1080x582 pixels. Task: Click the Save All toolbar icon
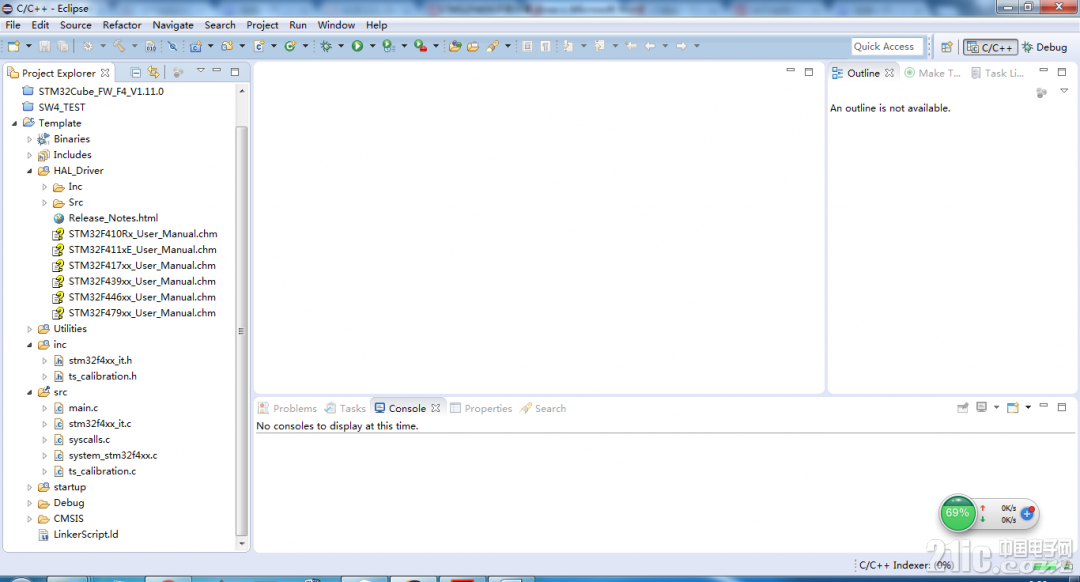[63, 46]
